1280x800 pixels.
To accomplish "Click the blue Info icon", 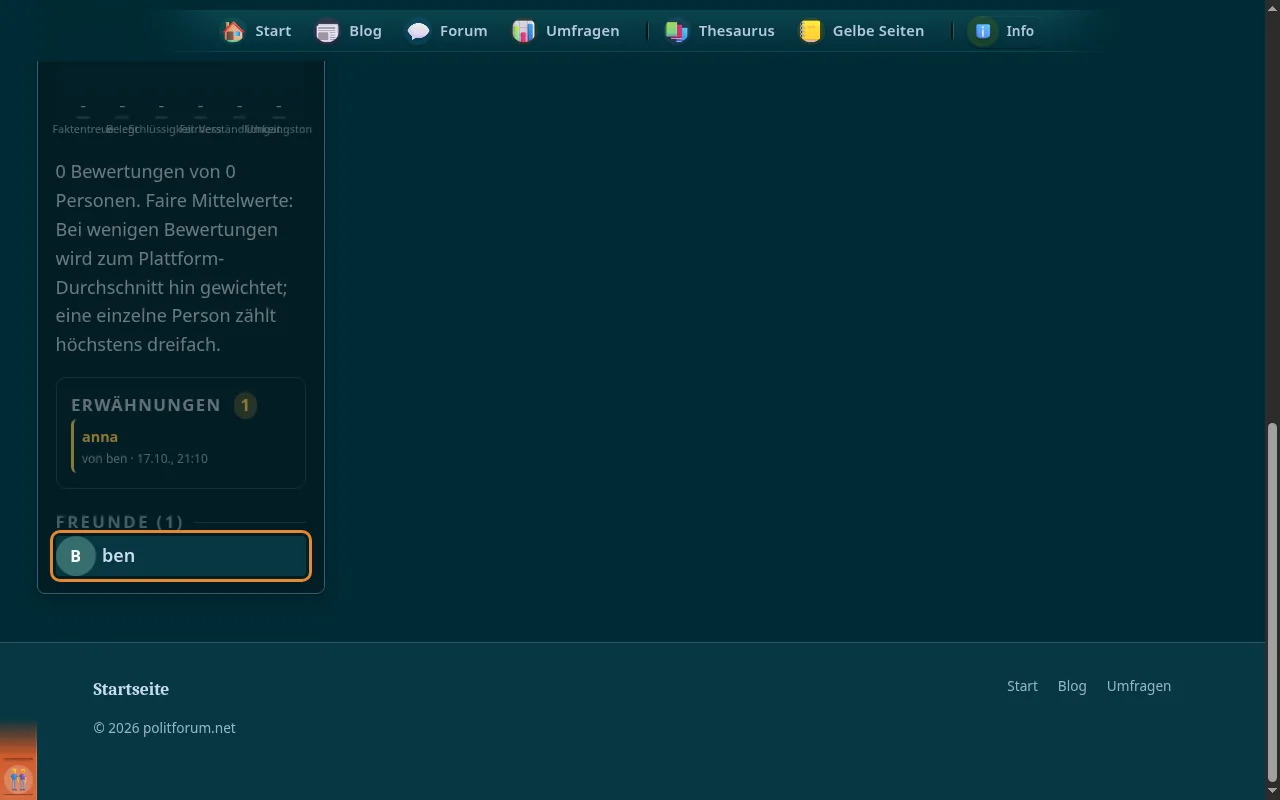I will (983, 31).
